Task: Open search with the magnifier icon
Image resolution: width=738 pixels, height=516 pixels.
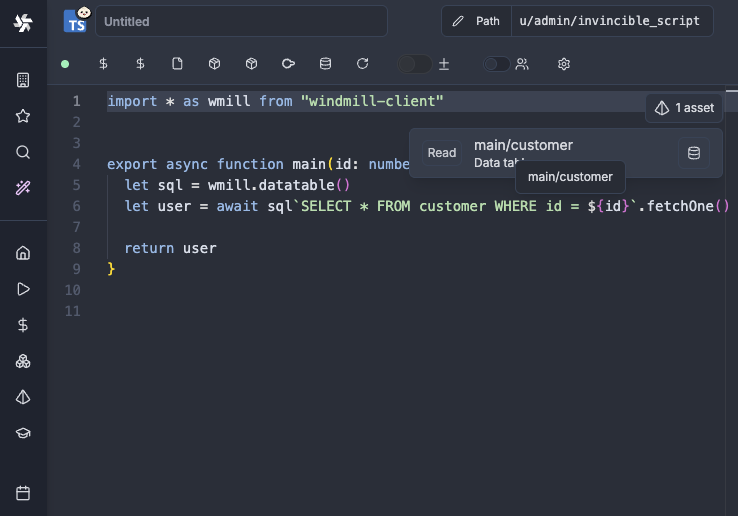Action: 23,152
